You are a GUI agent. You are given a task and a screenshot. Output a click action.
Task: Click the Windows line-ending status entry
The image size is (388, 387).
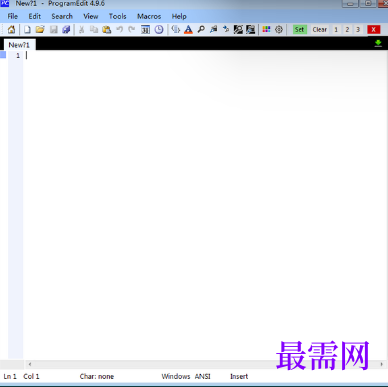click(x=176, y=376)
